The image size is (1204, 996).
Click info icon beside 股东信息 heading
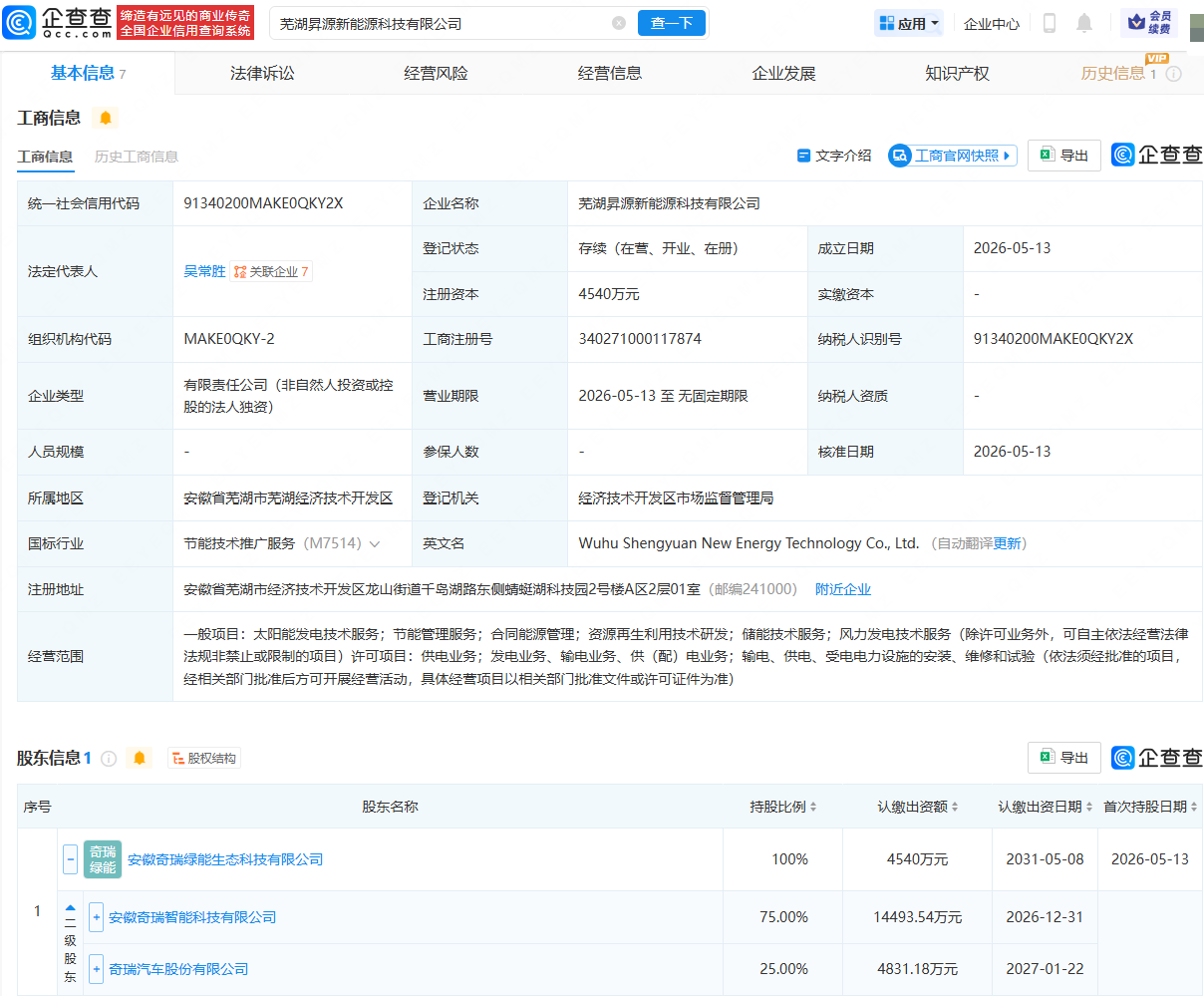coord(109,759)
